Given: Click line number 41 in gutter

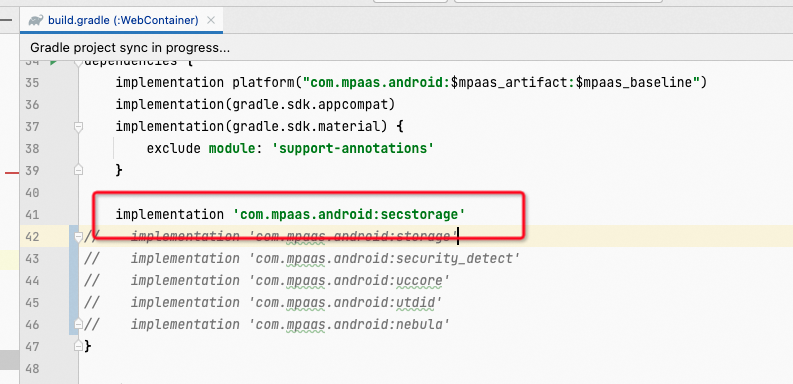Looking at the screenshot, I should (32, 215).
